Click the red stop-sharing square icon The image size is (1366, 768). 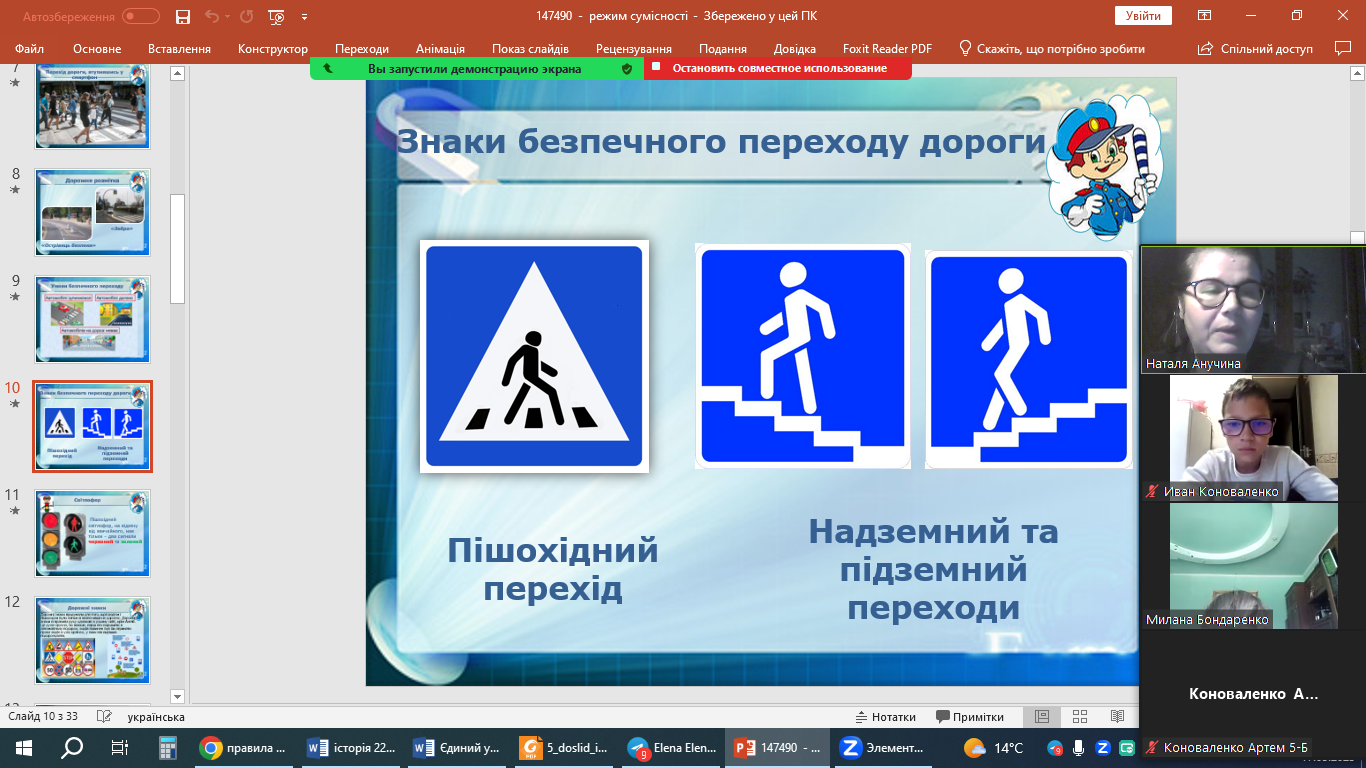tap(655, 66)
